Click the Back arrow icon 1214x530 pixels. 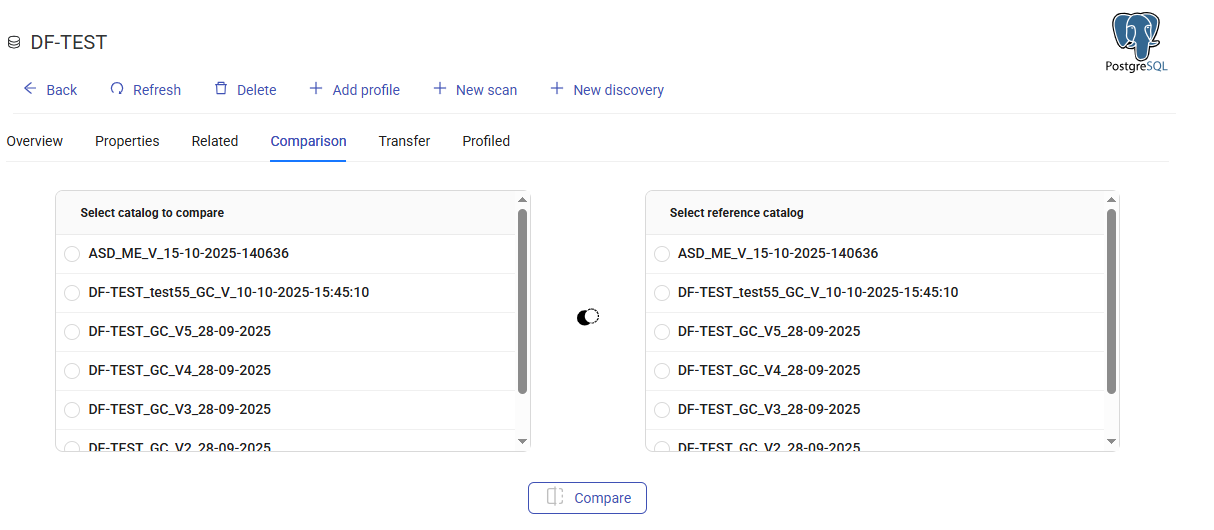pyautogui.click(x=30, y=89)
